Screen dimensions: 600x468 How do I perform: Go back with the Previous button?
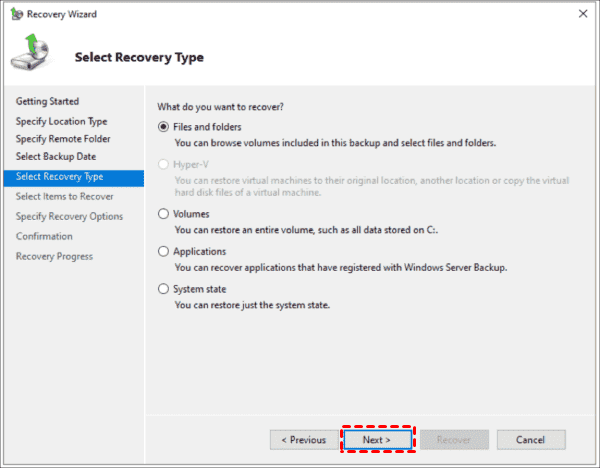(x=304, y=440)
